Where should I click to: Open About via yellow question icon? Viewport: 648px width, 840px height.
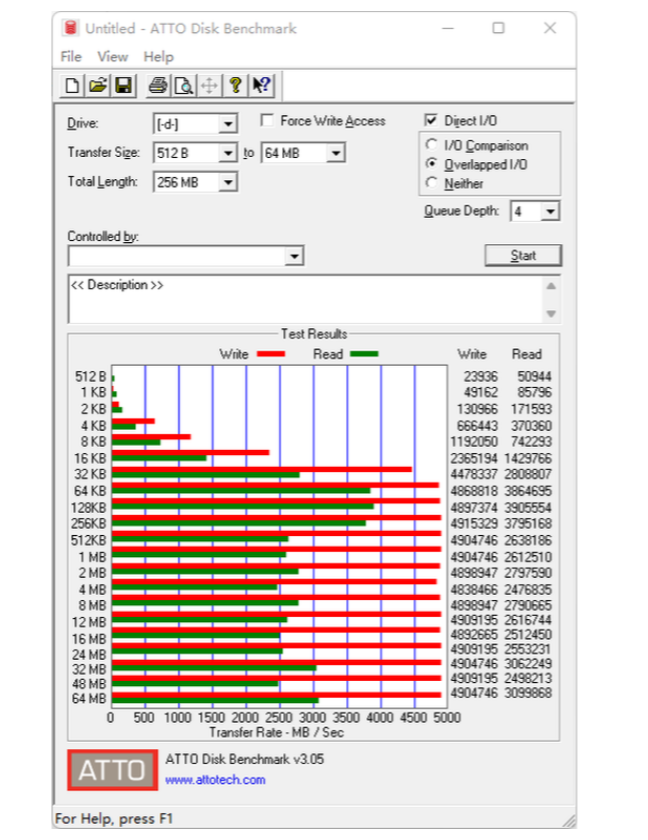pyautogui.click(x=235, y=86)
